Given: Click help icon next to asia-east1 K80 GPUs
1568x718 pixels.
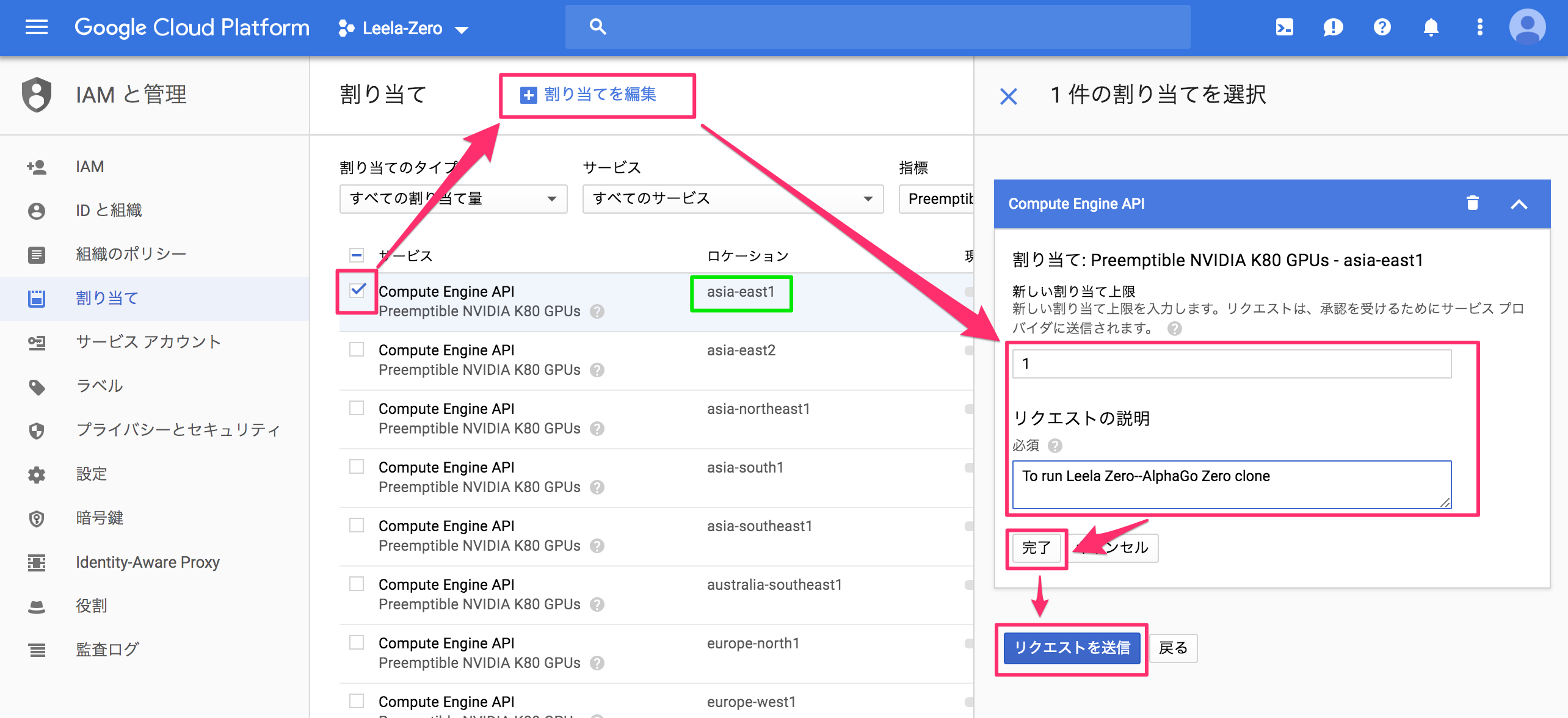Looking at the screenshot, I should coord(597,311).
